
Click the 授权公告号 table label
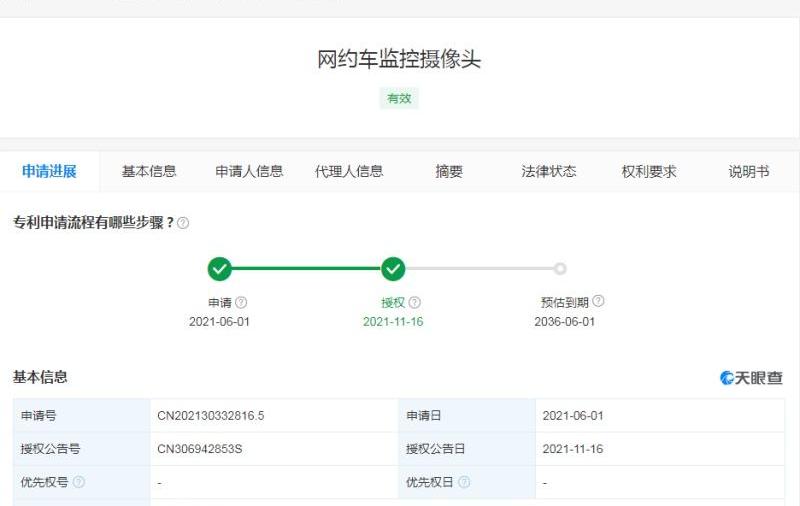point(50,449)
